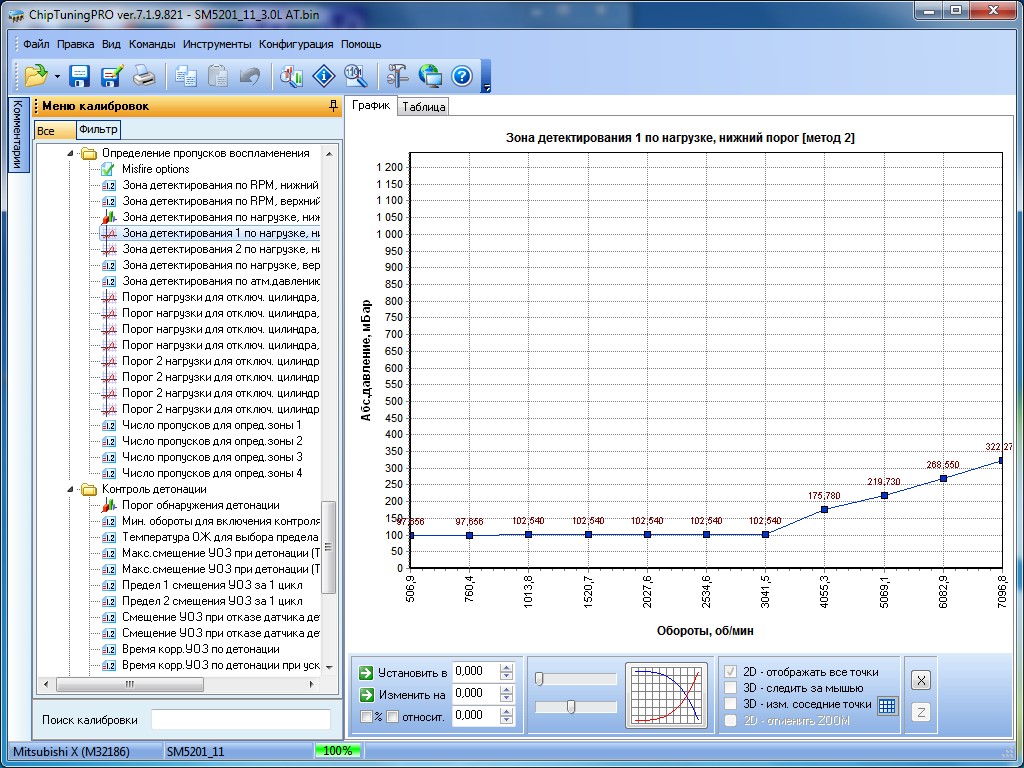The height and width of the screenshot is (768, 1024).
Task: Toggle the 'относит.' checkbox
Action: tap(393, 716)
